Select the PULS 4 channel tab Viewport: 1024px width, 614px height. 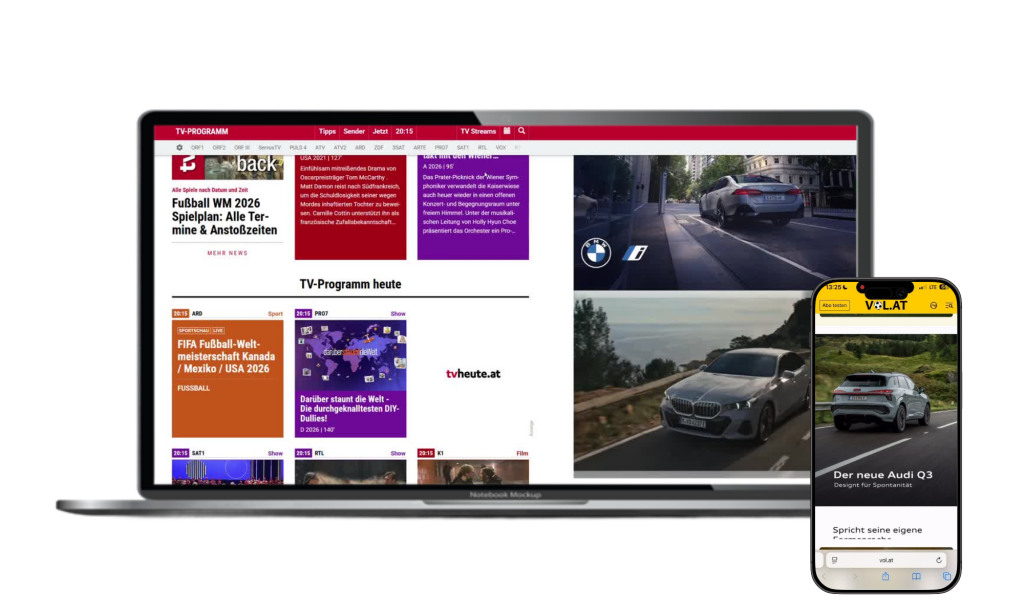298,148
